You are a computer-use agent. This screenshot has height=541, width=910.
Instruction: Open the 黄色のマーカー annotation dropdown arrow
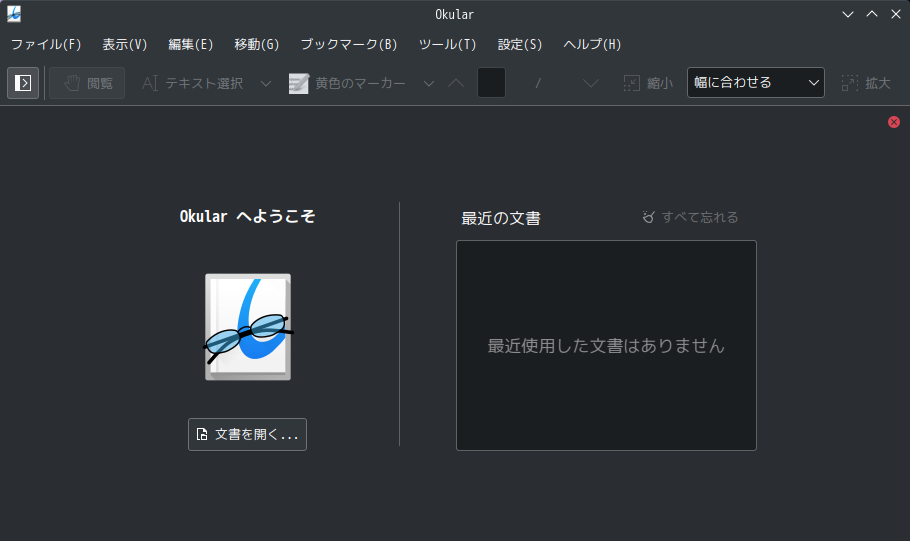429,84
